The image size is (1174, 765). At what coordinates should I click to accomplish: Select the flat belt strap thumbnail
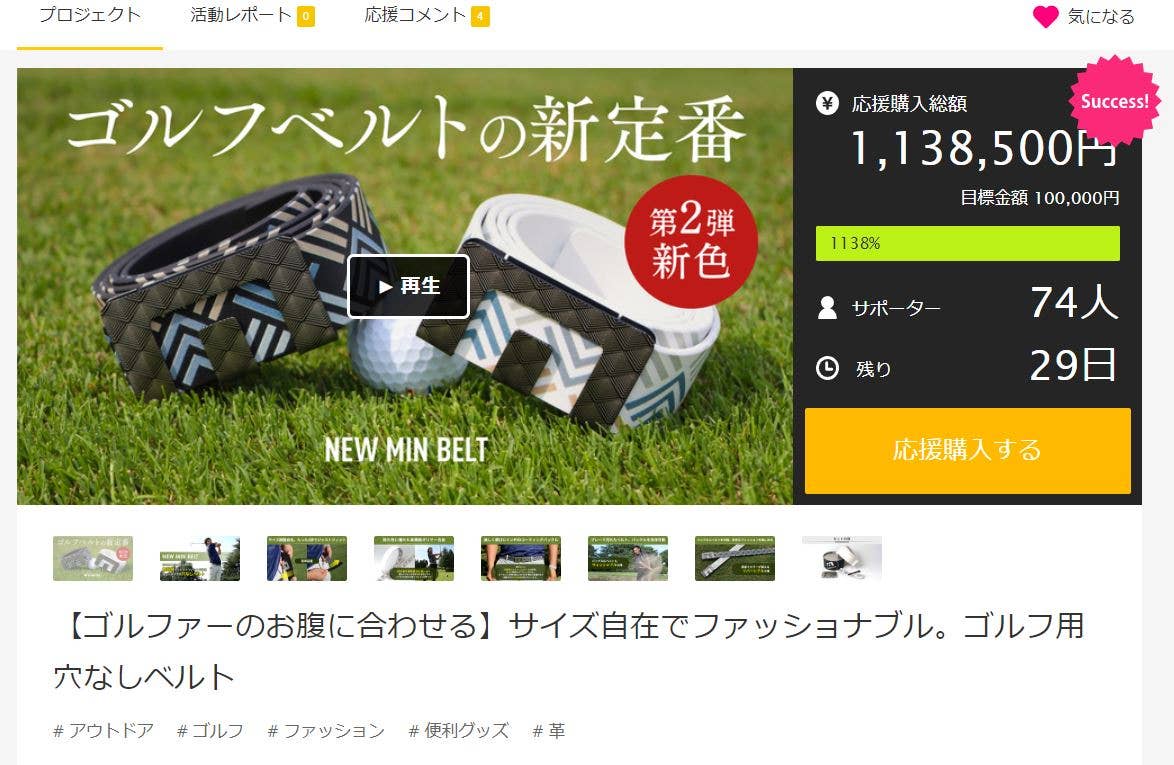[734, 558]
